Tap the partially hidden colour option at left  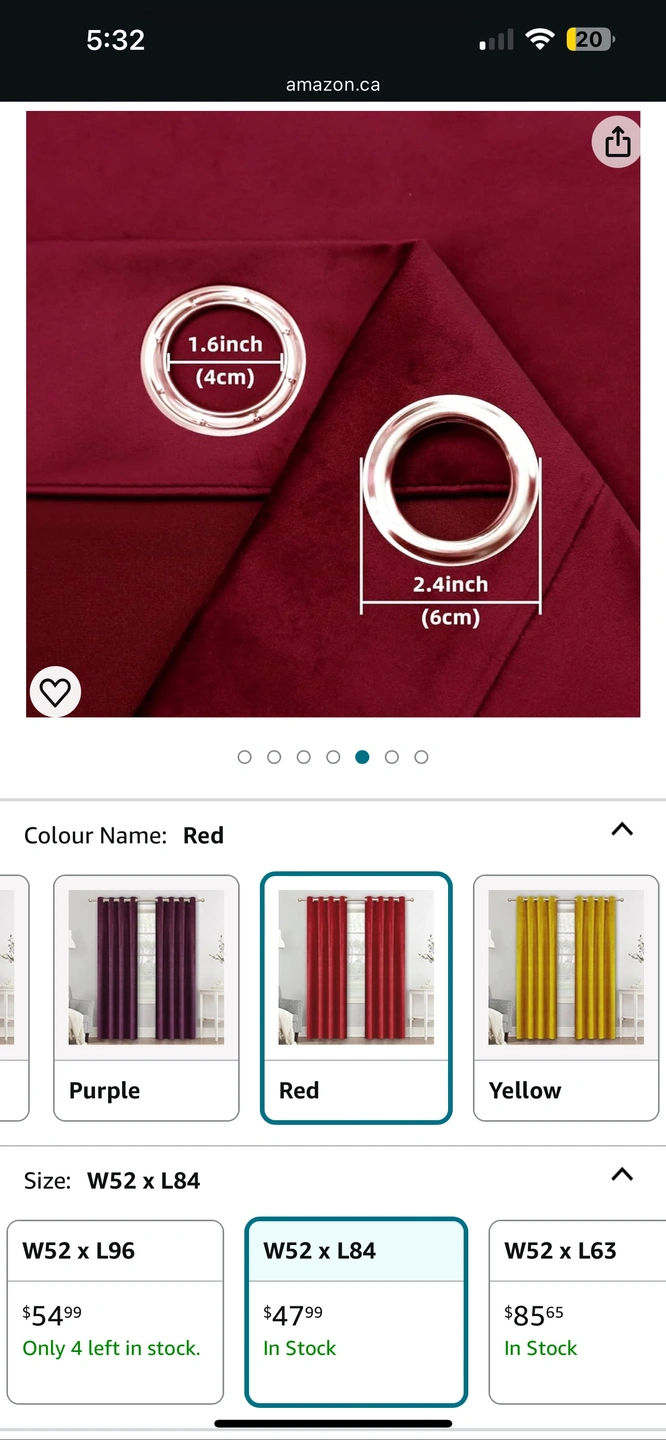14,998
